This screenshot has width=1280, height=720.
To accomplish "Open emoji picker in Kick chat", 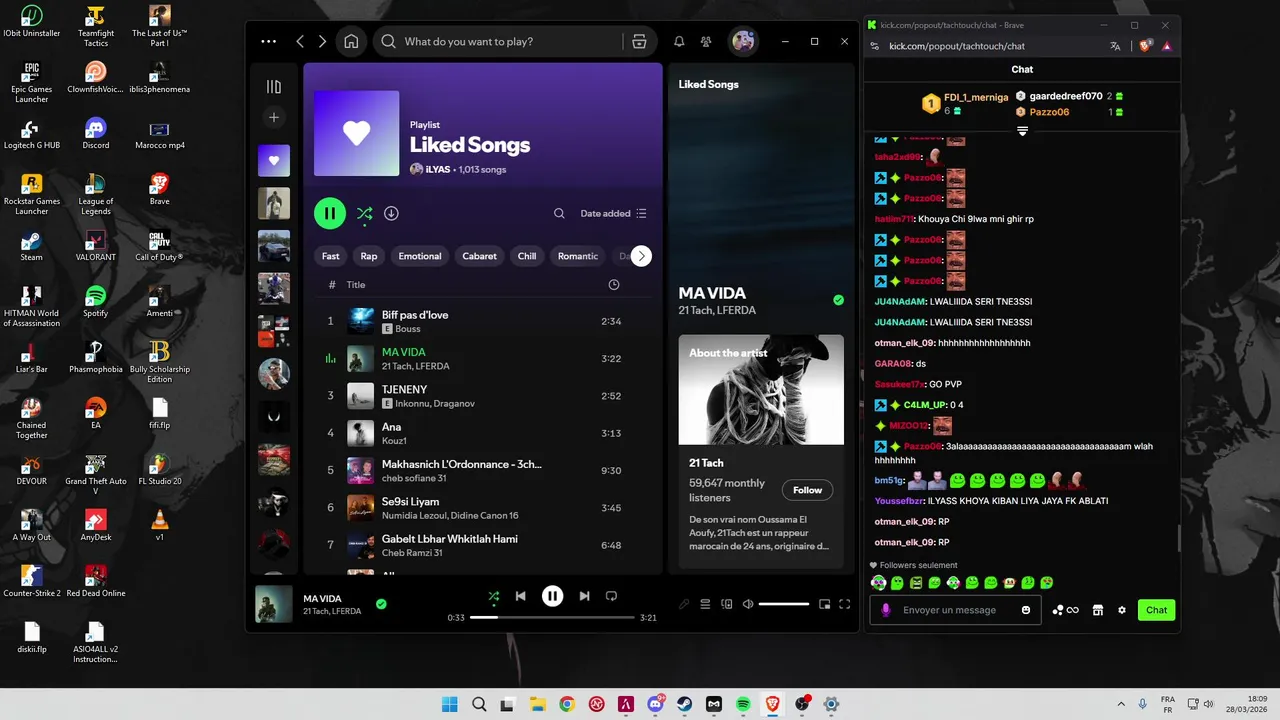I will click(1026, 610).
